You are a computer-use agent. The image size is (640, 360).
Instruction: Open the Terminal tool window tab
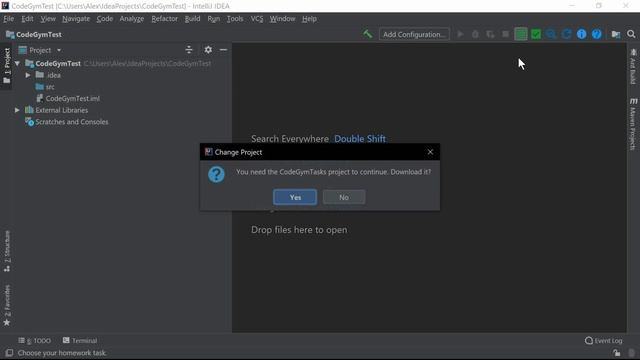click(80, 340)
